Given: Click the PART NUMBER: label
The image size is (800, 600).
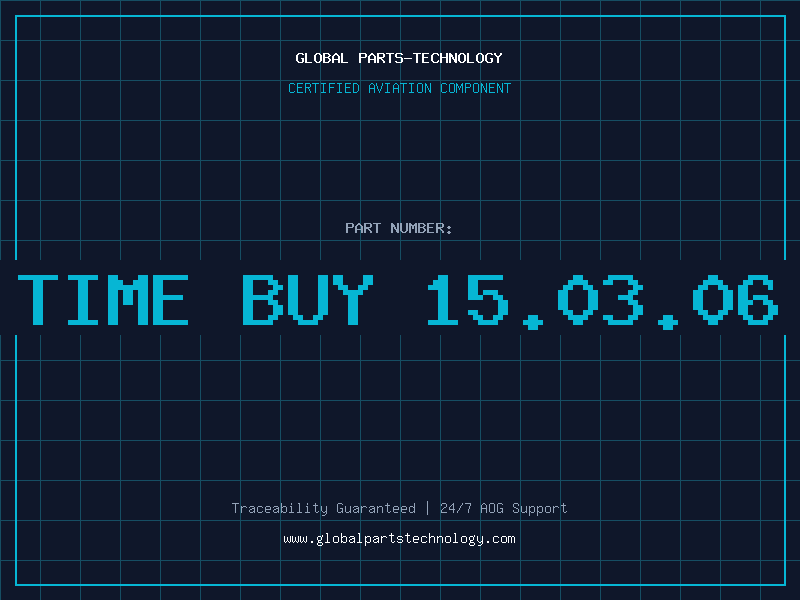Looking at the screenshot, I should (x=399, y=228).
